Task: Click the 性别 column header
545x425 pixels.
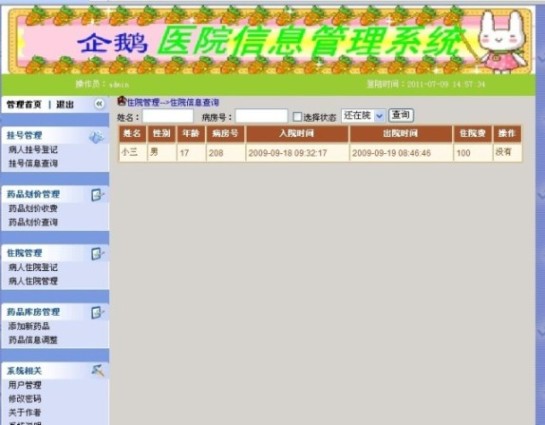Action: tap(162, 134)
